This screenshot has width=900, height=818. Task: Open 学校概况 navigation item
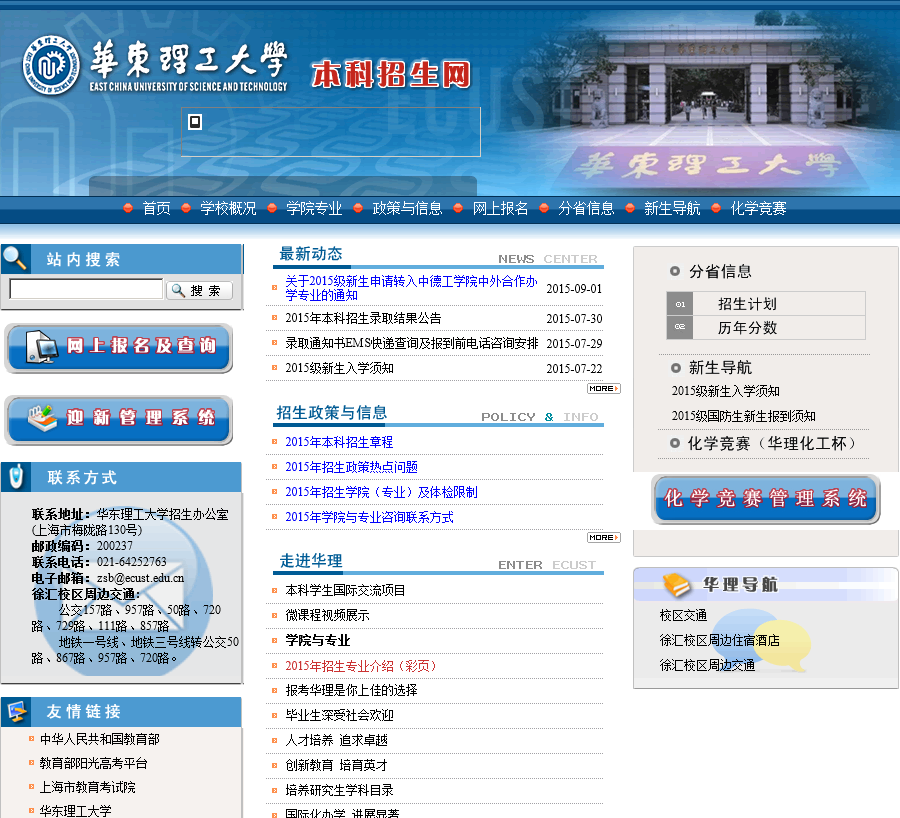(228, 208)
